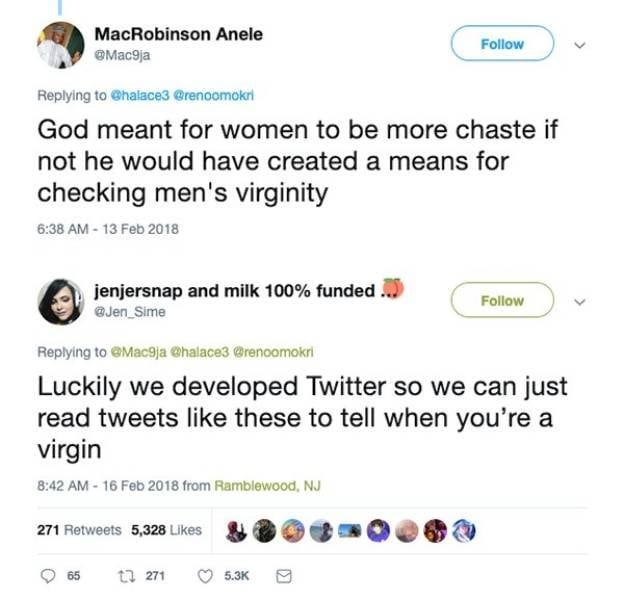Follow MacRobinson Anele
Image resolution: width=624 pixels, height=600 pixels.
tap(502, 44)
